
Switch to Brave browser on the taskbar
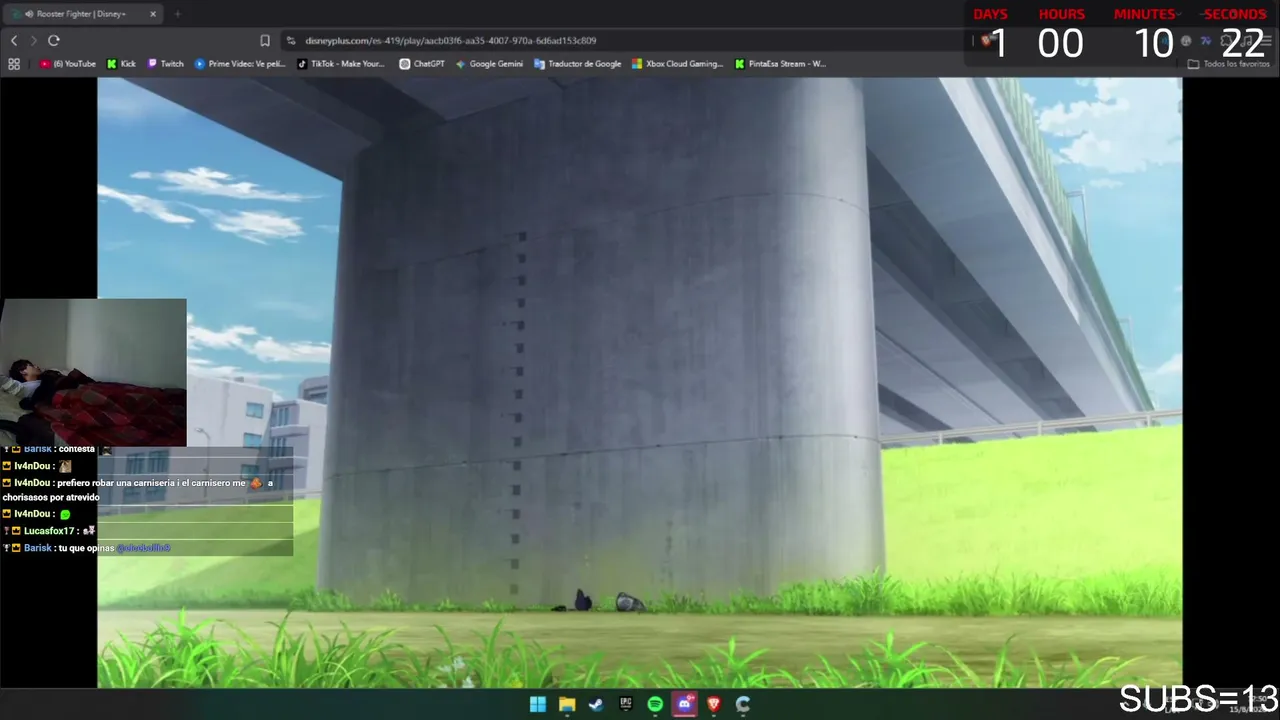714,704
